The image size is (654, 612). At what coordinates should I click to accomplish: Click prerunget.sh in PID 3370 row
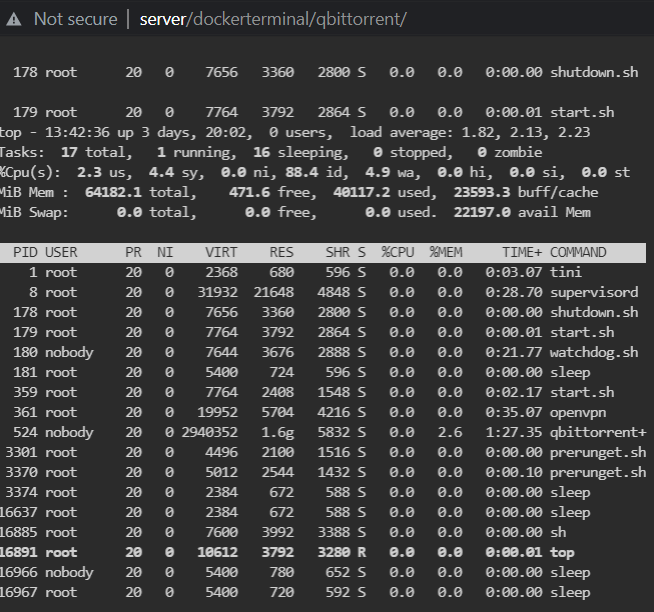pyautogui.click(x=598, y=473)
